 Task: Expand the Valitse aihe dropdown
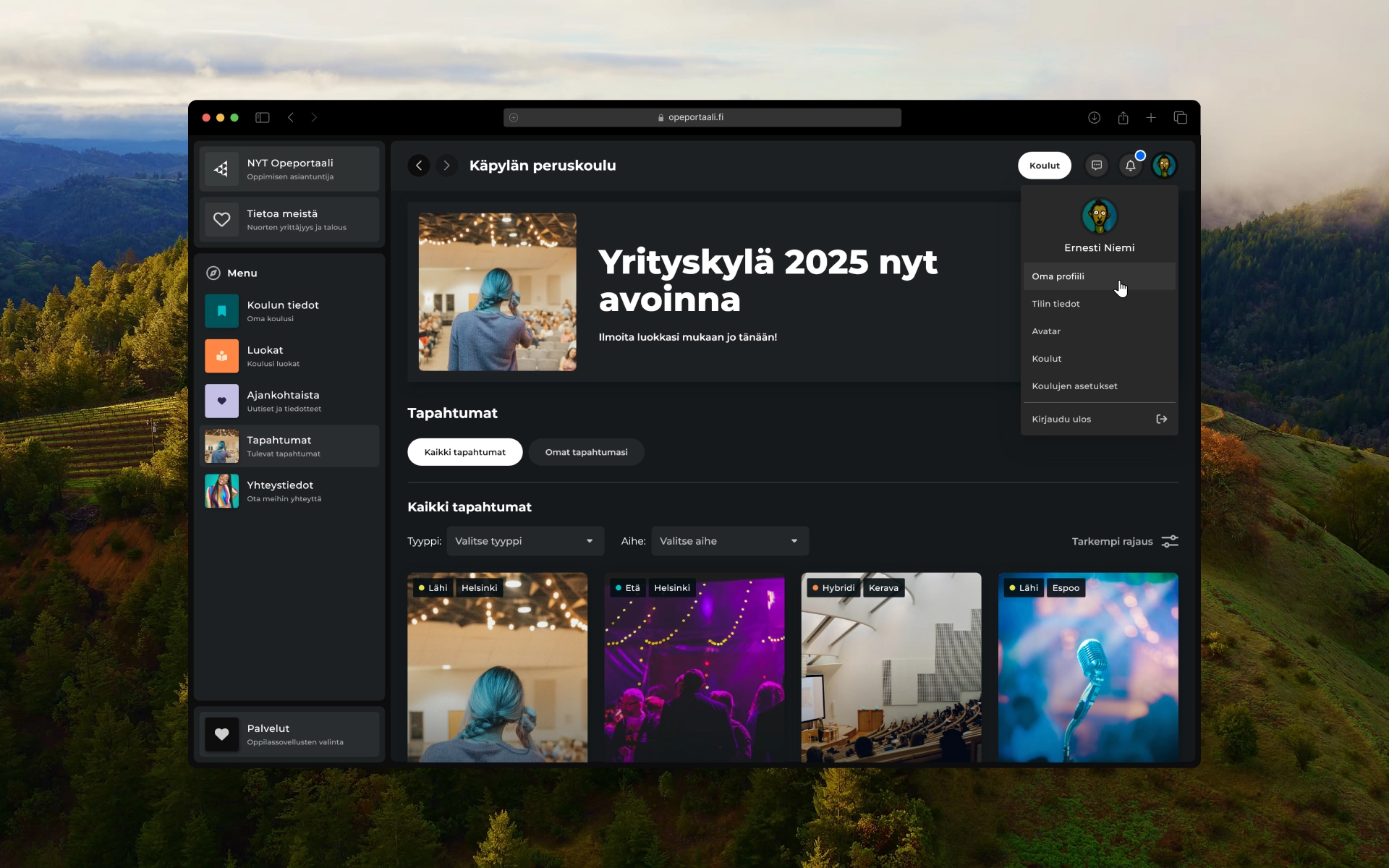pos(729,541)
